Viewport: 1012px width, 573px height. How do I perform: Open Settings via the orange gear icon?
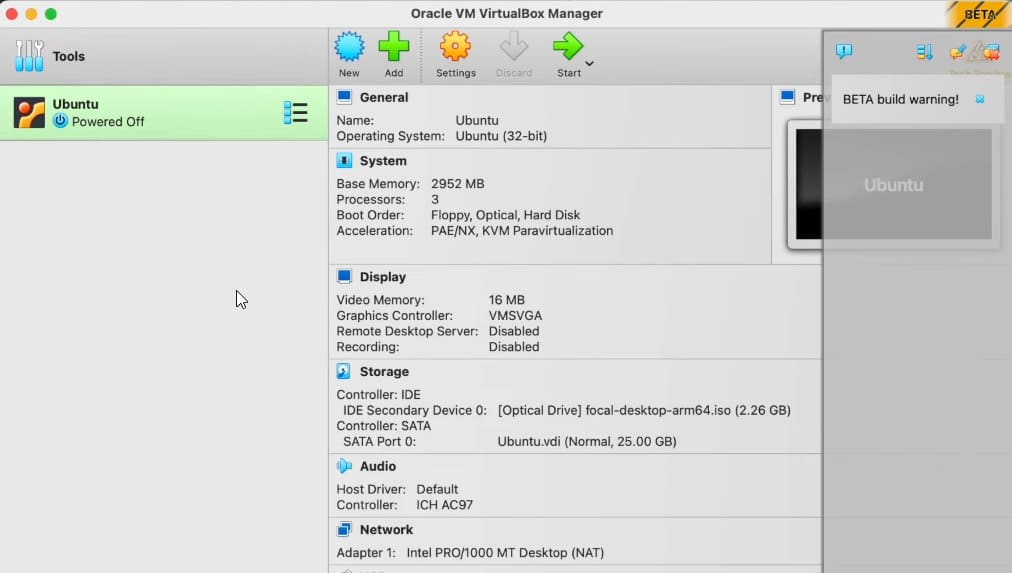coord(456,46)
